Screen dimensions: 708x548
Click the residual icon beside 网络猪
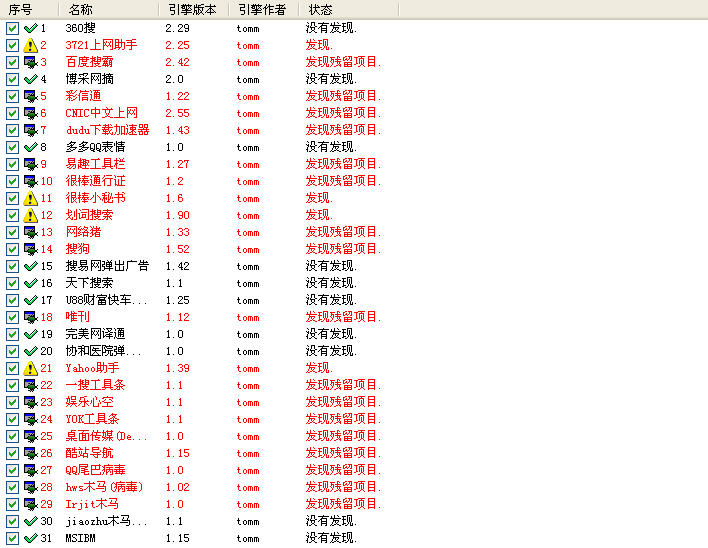[x=30, y=232]
